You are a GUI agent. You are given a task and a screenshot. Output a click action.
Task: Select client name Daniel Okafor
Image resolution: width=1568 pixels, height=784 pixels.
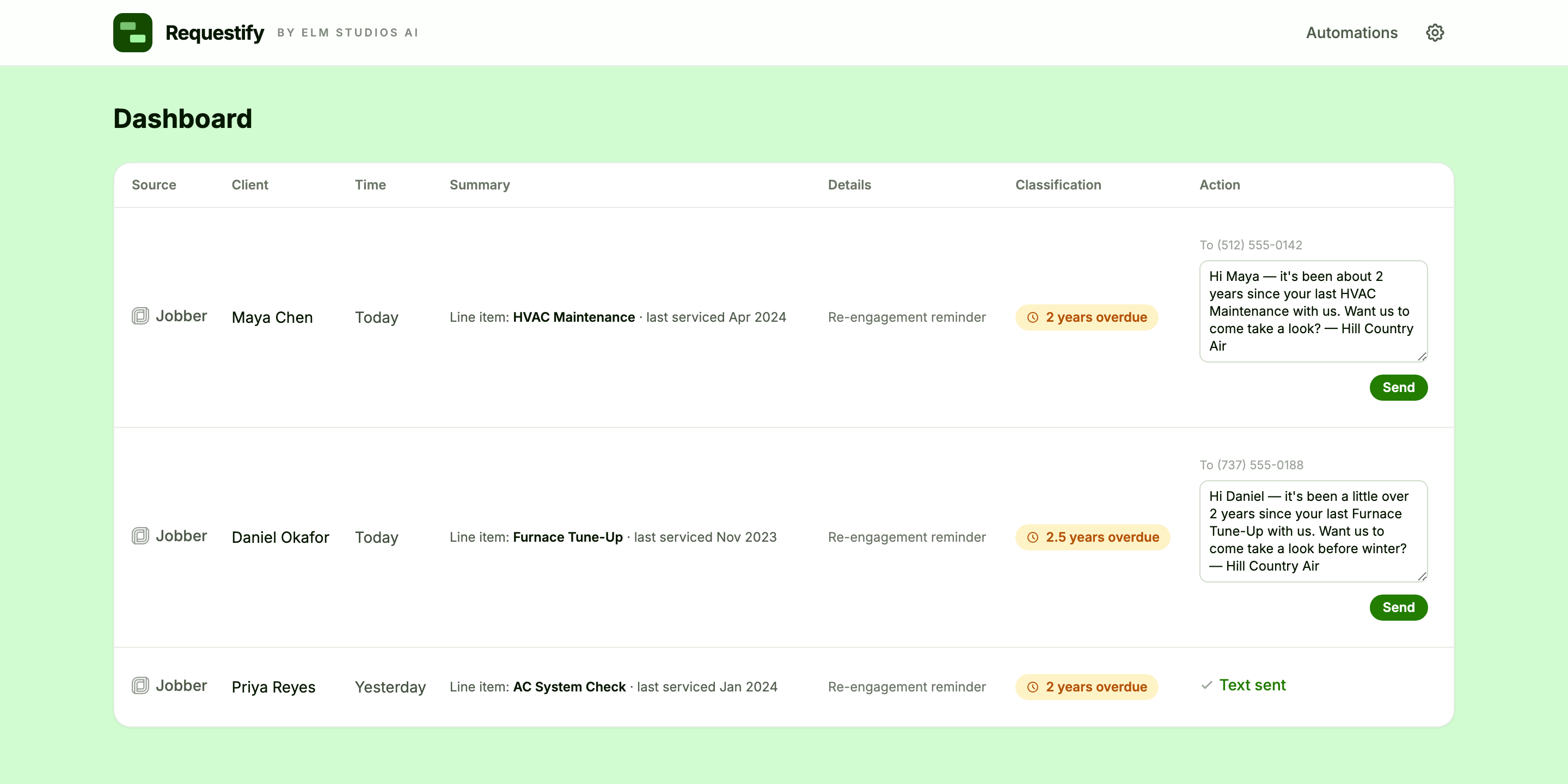[x=280, y=537]
